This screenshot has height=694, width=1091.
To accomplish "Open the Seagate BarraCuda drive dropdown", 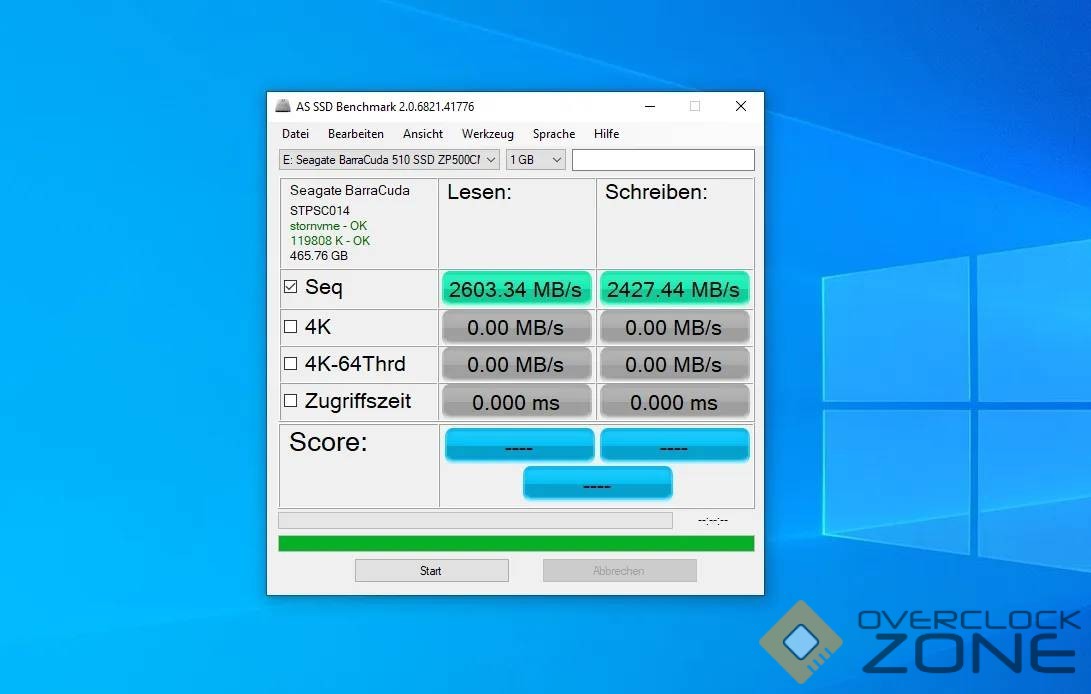I will click(x=389, y=160).
